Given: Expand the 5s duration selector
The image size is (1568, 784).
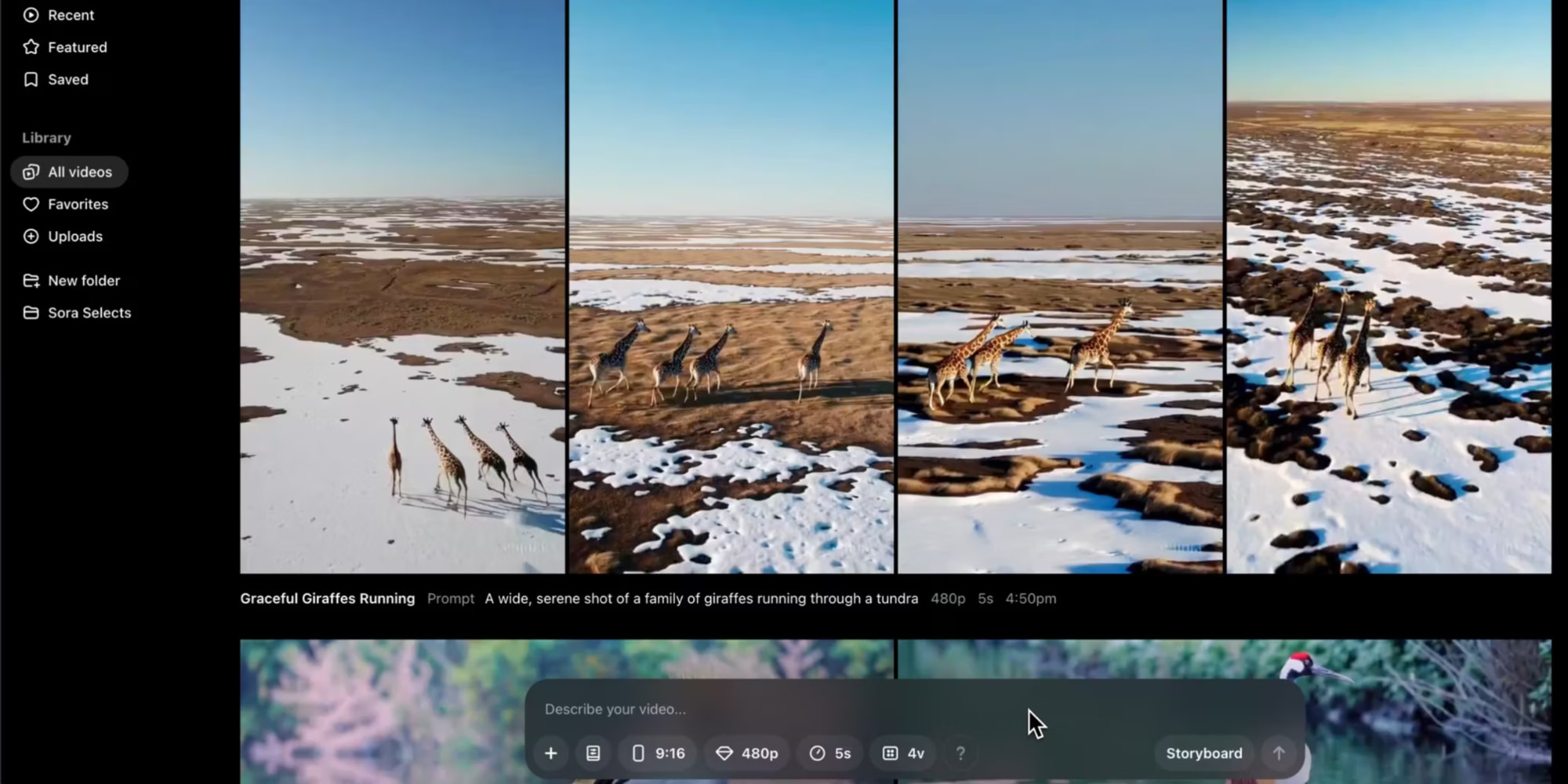Looking at the screenshot, I should coord(830,753).
